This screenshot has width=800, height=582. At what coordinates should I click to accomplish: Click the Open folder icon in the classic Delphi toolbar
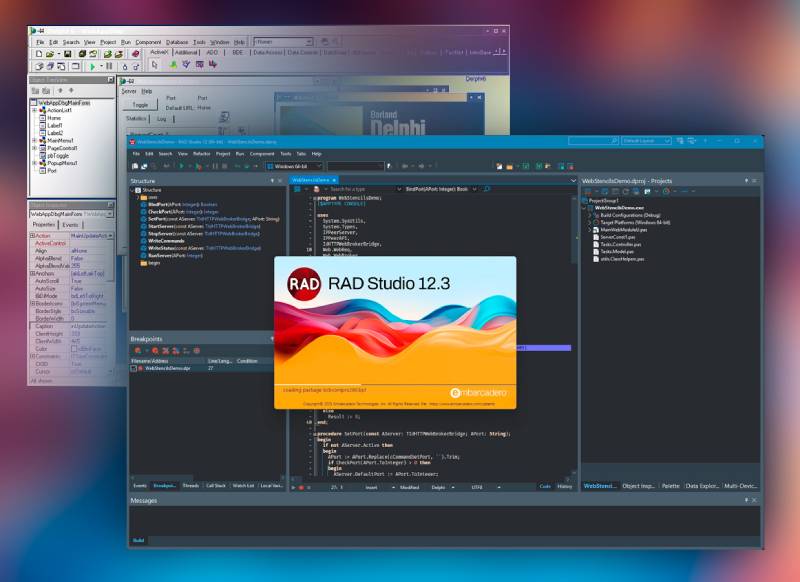[50, 54]
